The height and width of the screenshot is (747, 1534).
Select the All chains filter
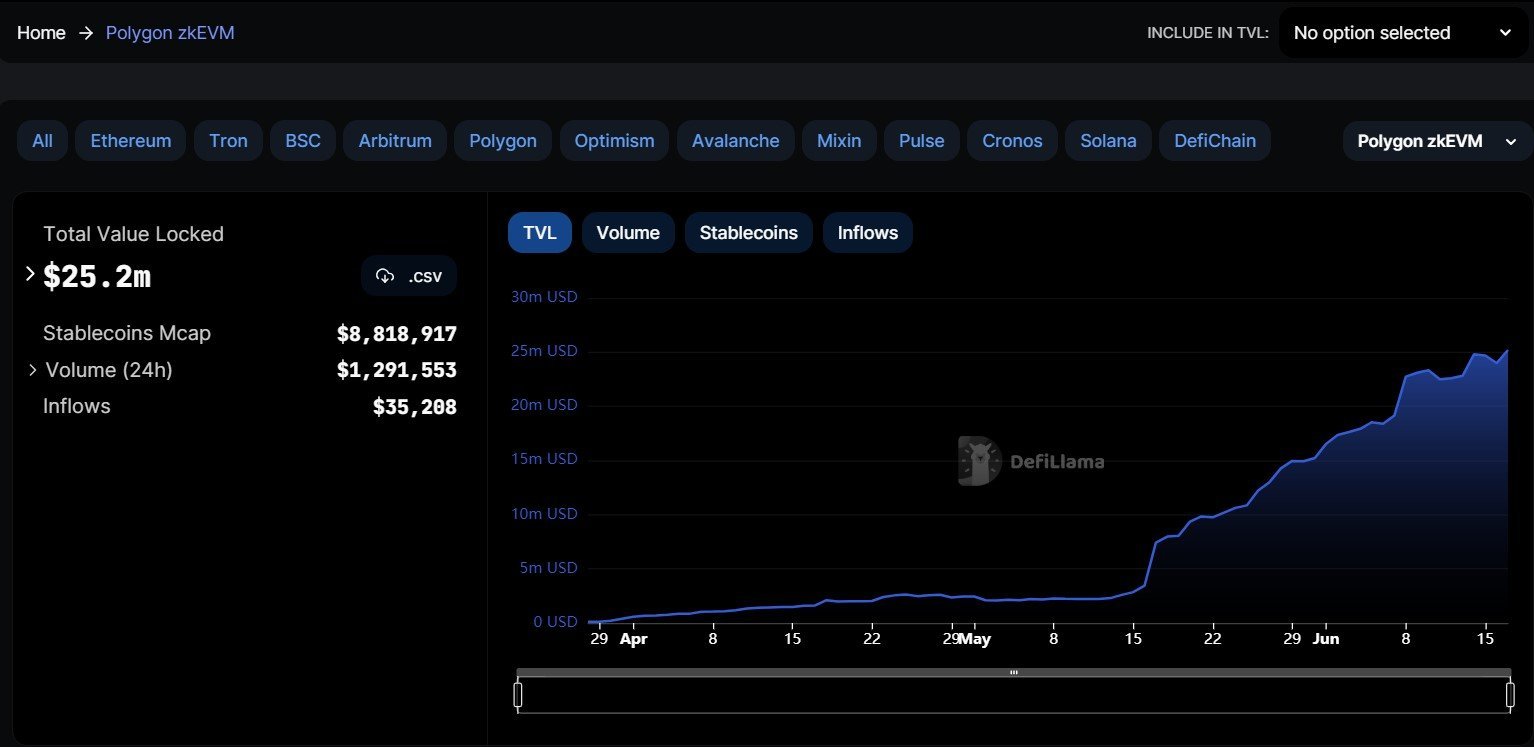42,140
